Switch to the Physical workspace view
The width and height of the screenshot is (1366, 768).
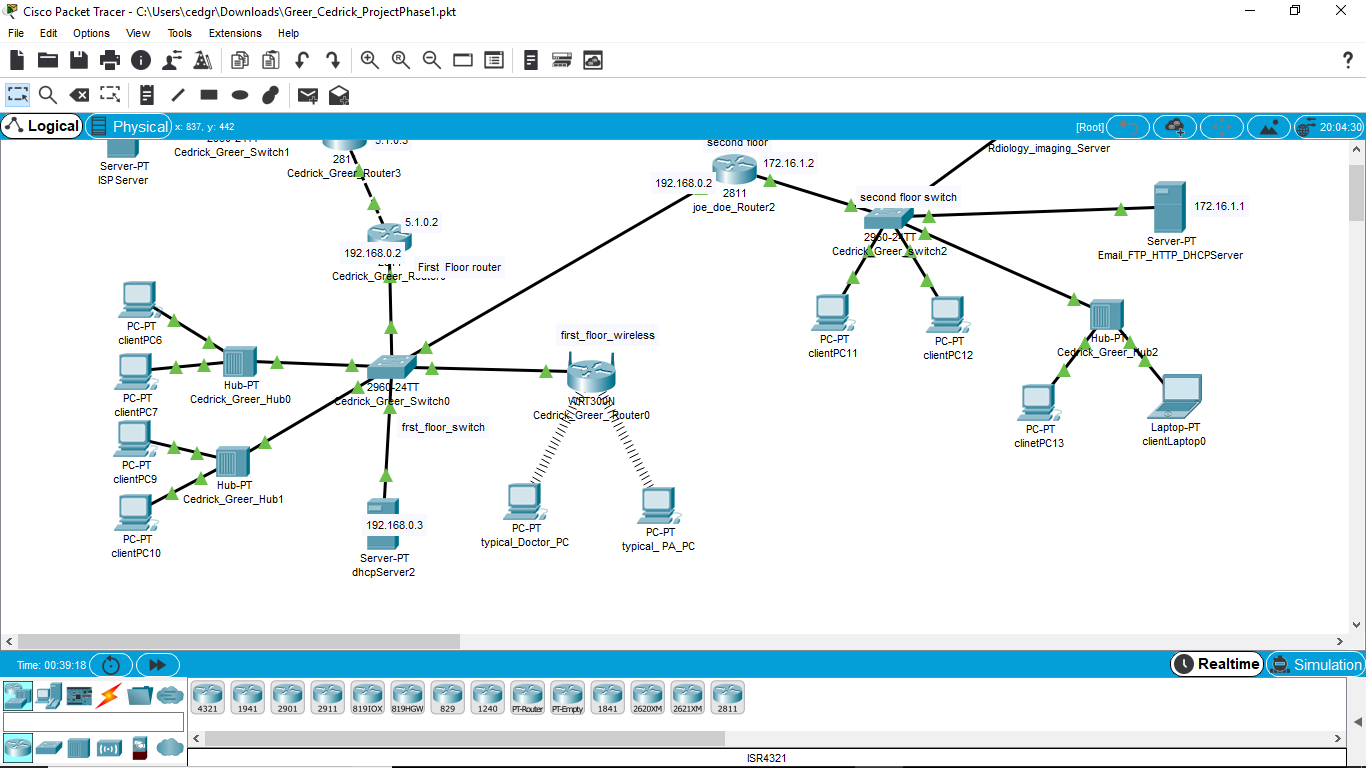coord(129,126)
